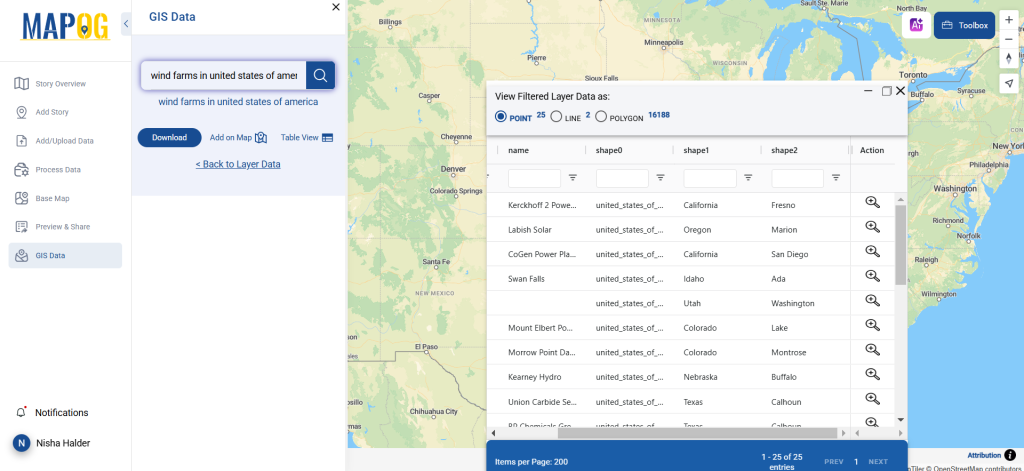Open the name column filter menu
Screen dimensions: 1024x471
(573, 178)
